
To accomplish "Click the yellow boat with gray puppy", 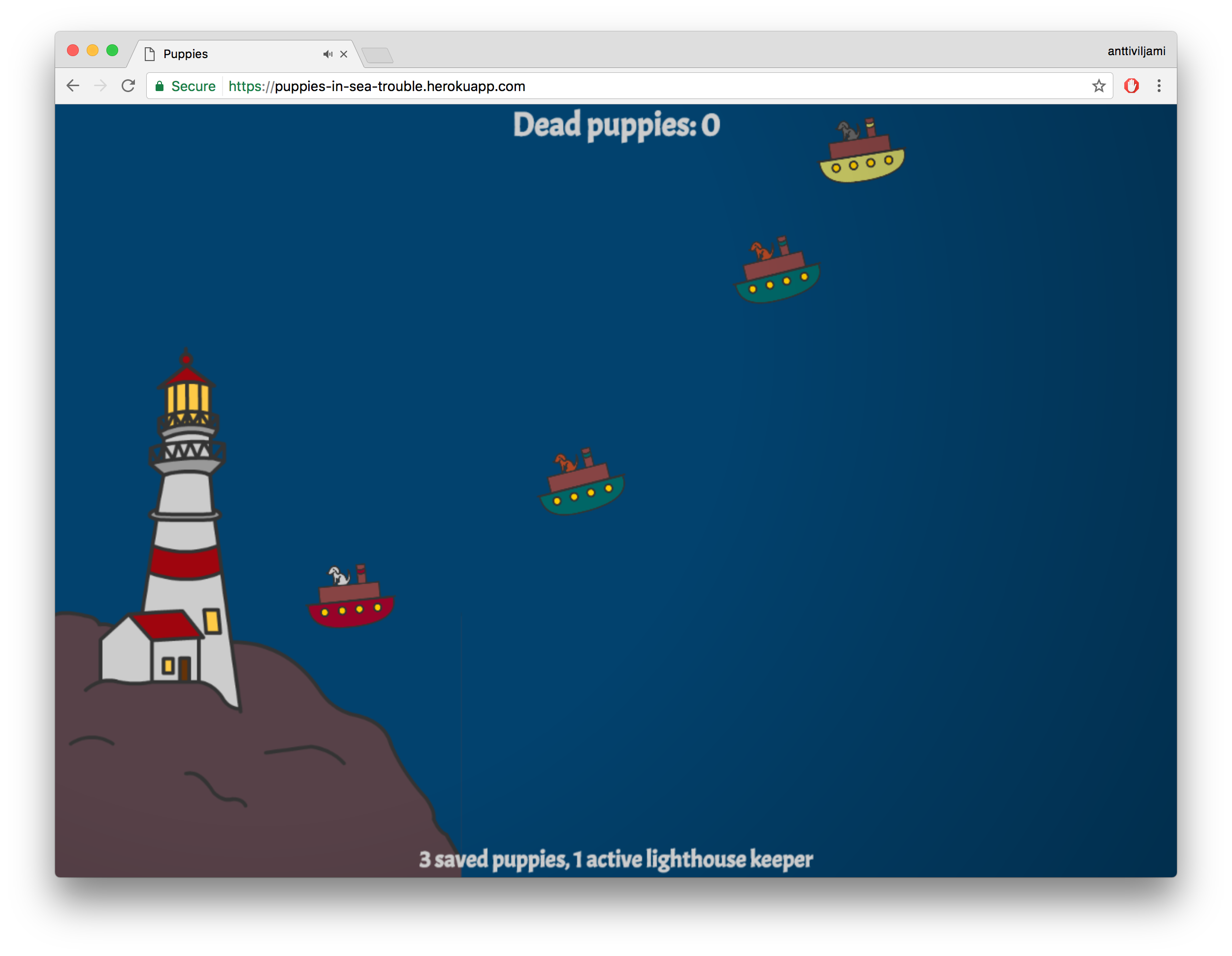I will click(861, 151).
